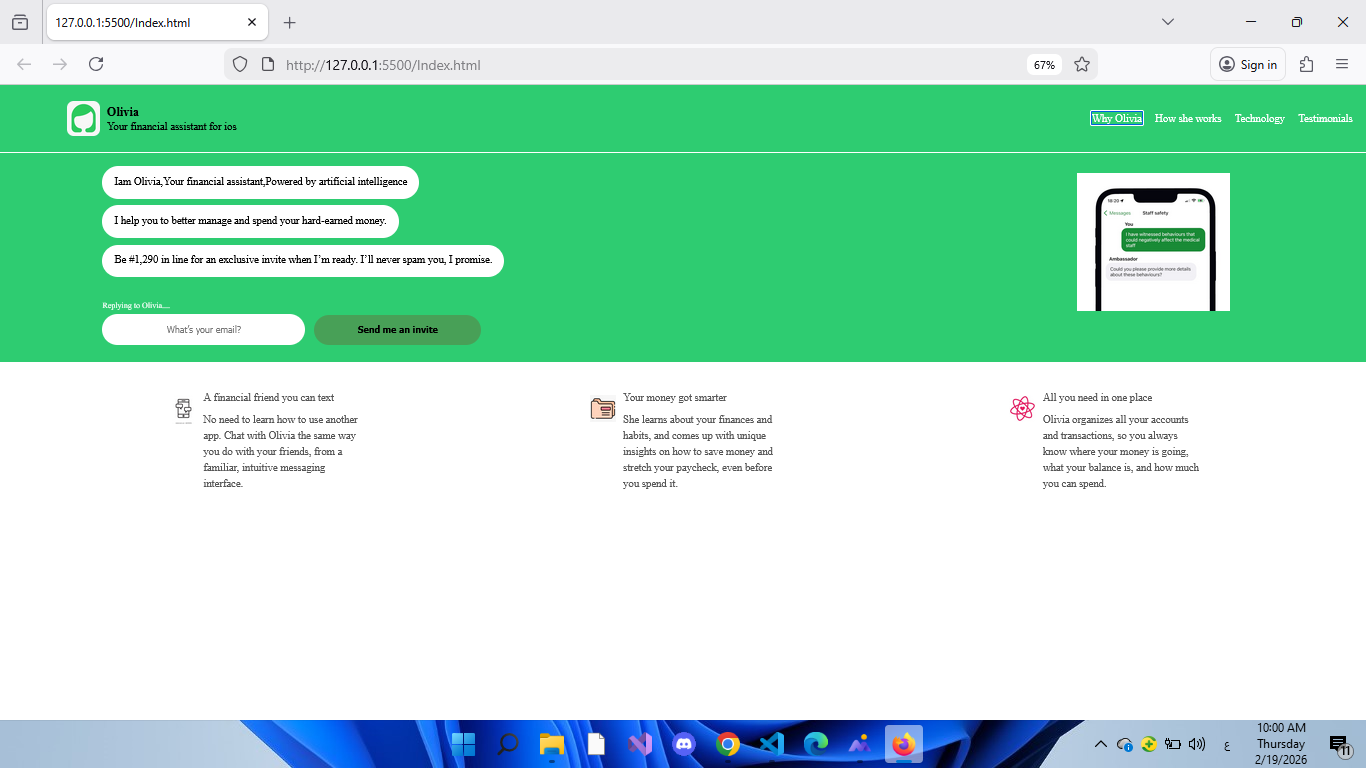
Task: Open the 'Technology' navigation link
Action: pyautogui.click(x=1259, y=118)
